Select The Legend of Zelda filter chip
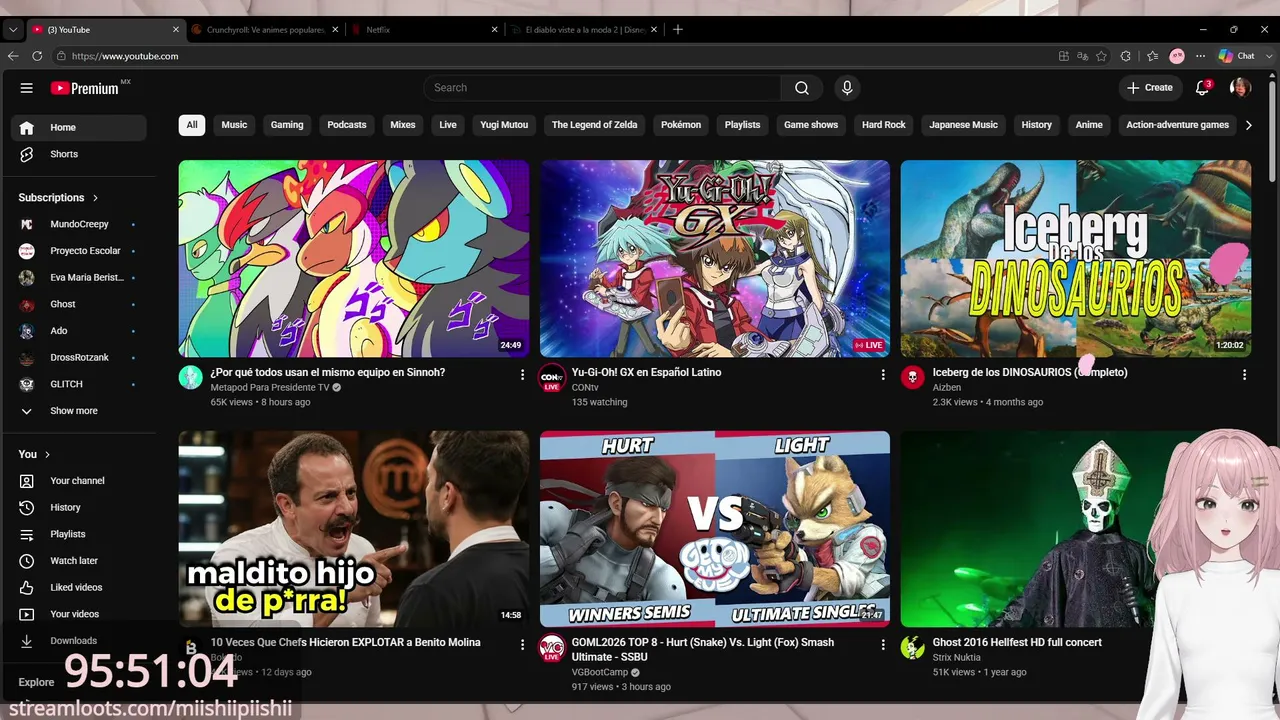 [x=594, y=125]
